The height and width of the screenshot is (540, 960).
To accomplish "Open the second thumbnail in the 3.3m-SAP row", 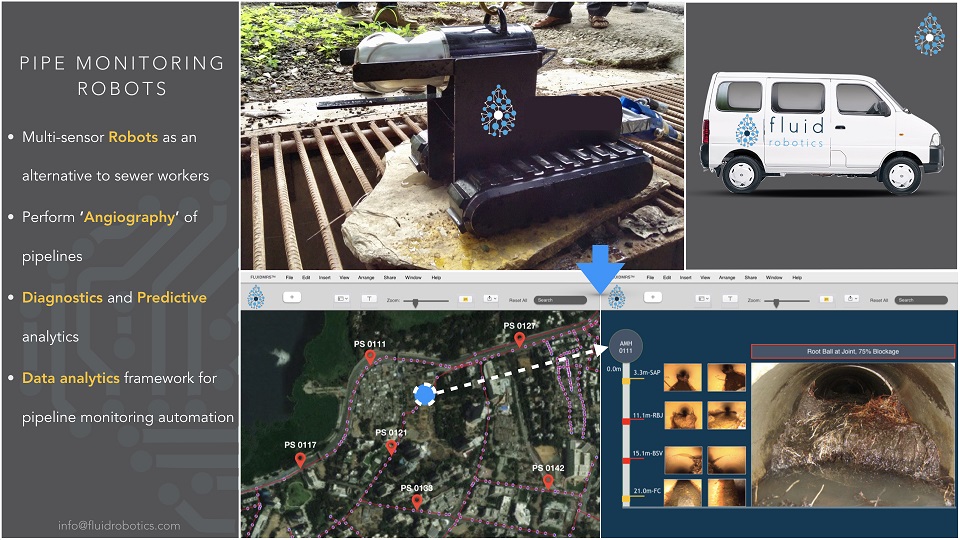I will click(x=727, y=377).
